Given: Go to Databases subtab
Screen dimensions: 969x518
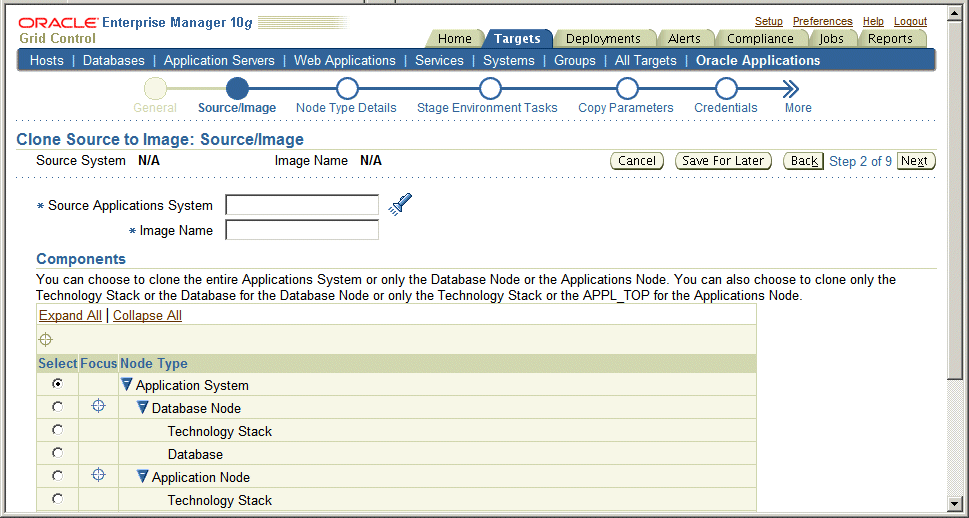Looking at the screenshot, I should click(x=114, y=61).
